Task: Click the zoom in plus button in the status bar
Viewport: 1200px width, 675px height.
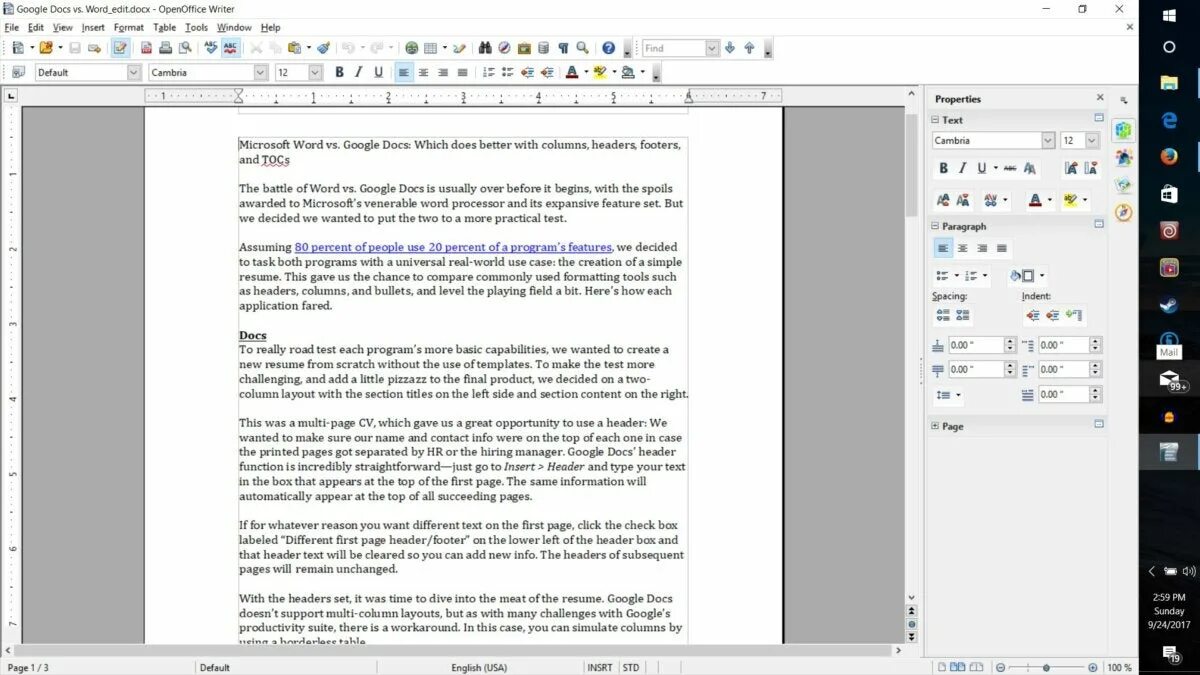Action: point(1092,667)
